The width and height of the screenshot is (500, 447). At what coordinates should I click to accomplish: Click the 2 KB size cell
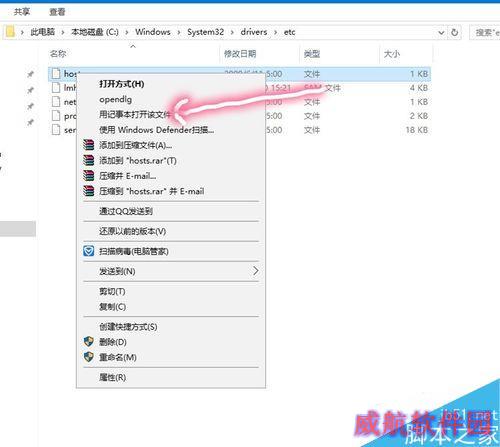(419, 116)
